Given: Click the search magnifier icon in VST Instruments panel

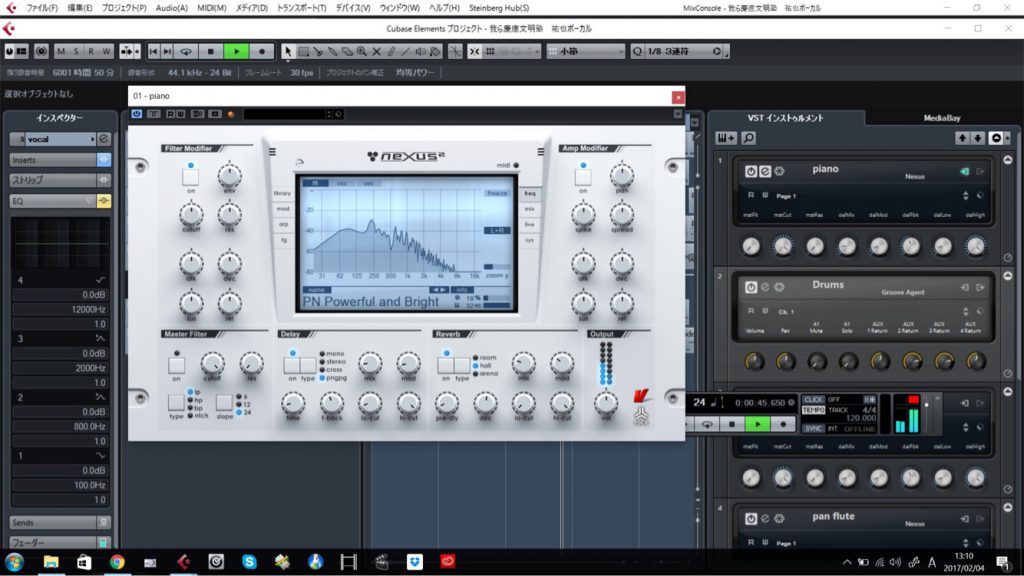Looking at the screenshot, I should [749, 138].
